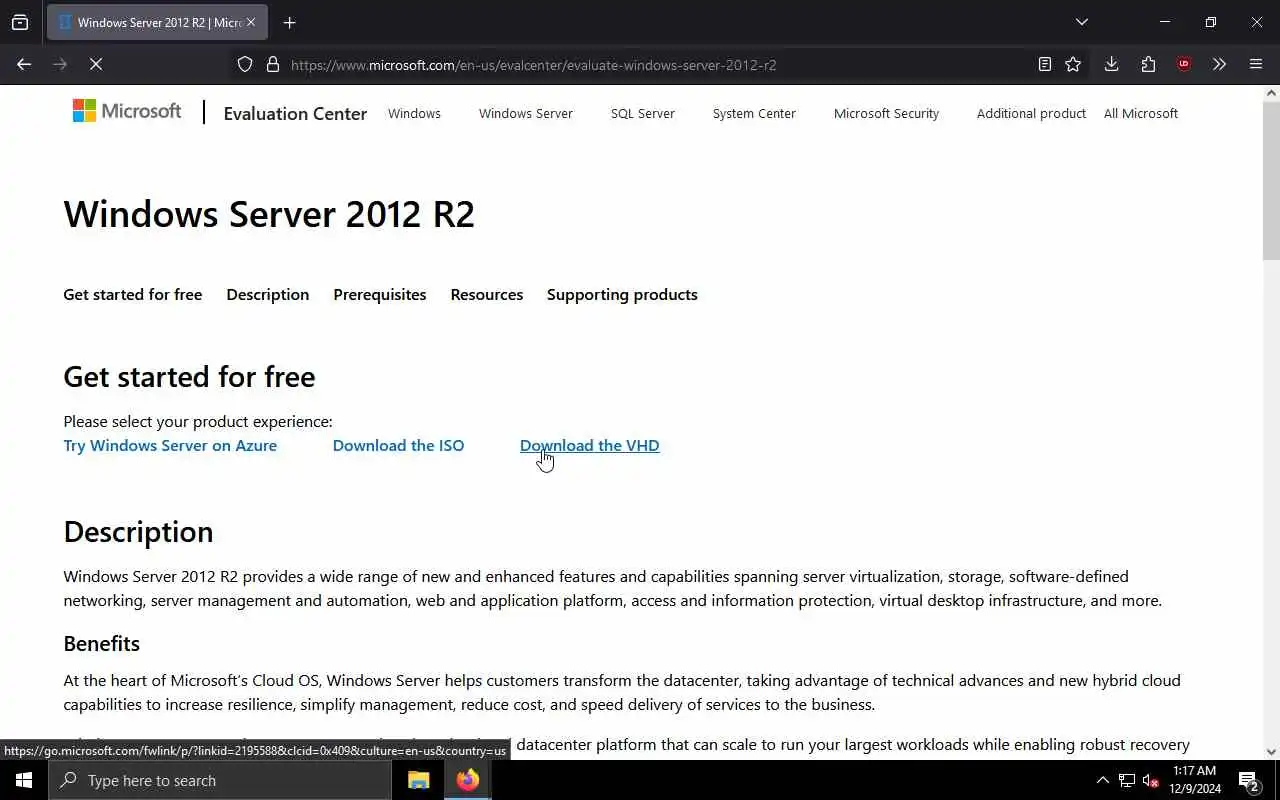Open the Windows Server nav menu
This screenshot has height=800, width=1280.
point(526,113)
